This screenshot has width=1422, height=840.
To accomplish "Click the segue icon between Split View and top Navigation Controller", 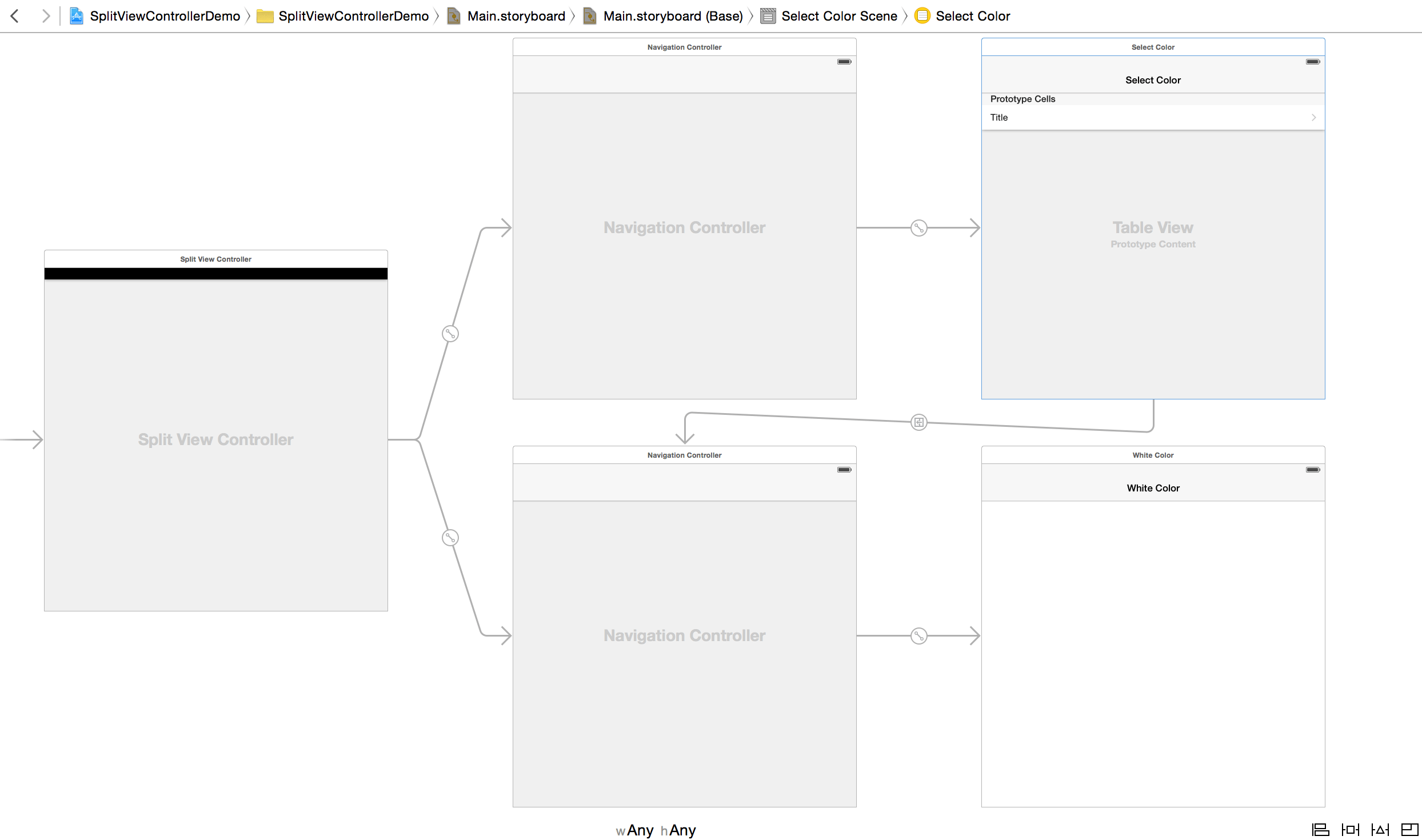I will click(x=450, y=334).
